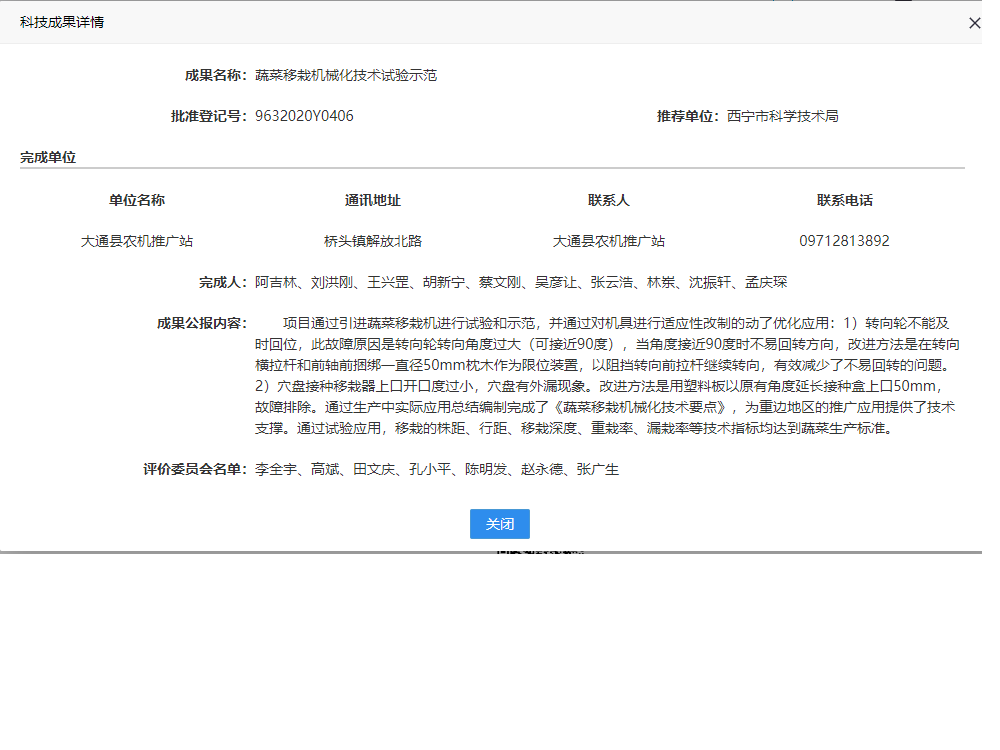The width and height of the screenshot is (1000, 750).
Task: Click the 联系电话 column header
Action: click(x=845, y=200)
